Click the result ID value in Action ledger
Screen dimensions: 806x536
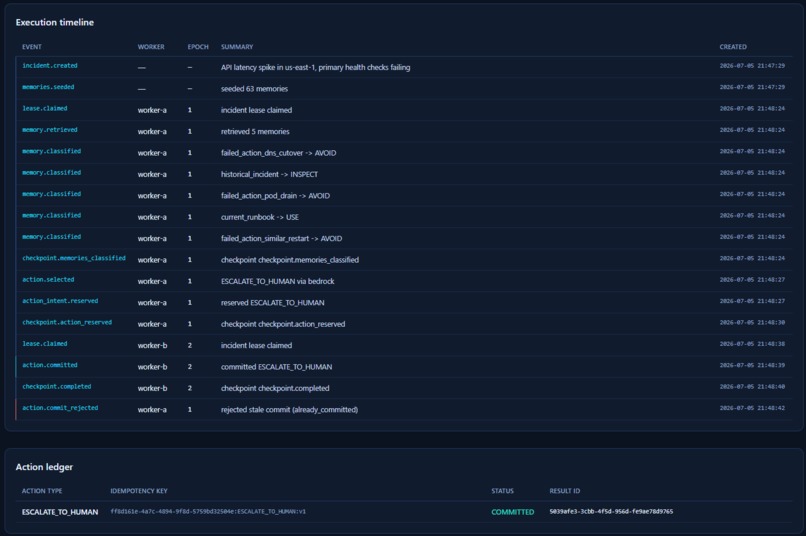point(611,512)
